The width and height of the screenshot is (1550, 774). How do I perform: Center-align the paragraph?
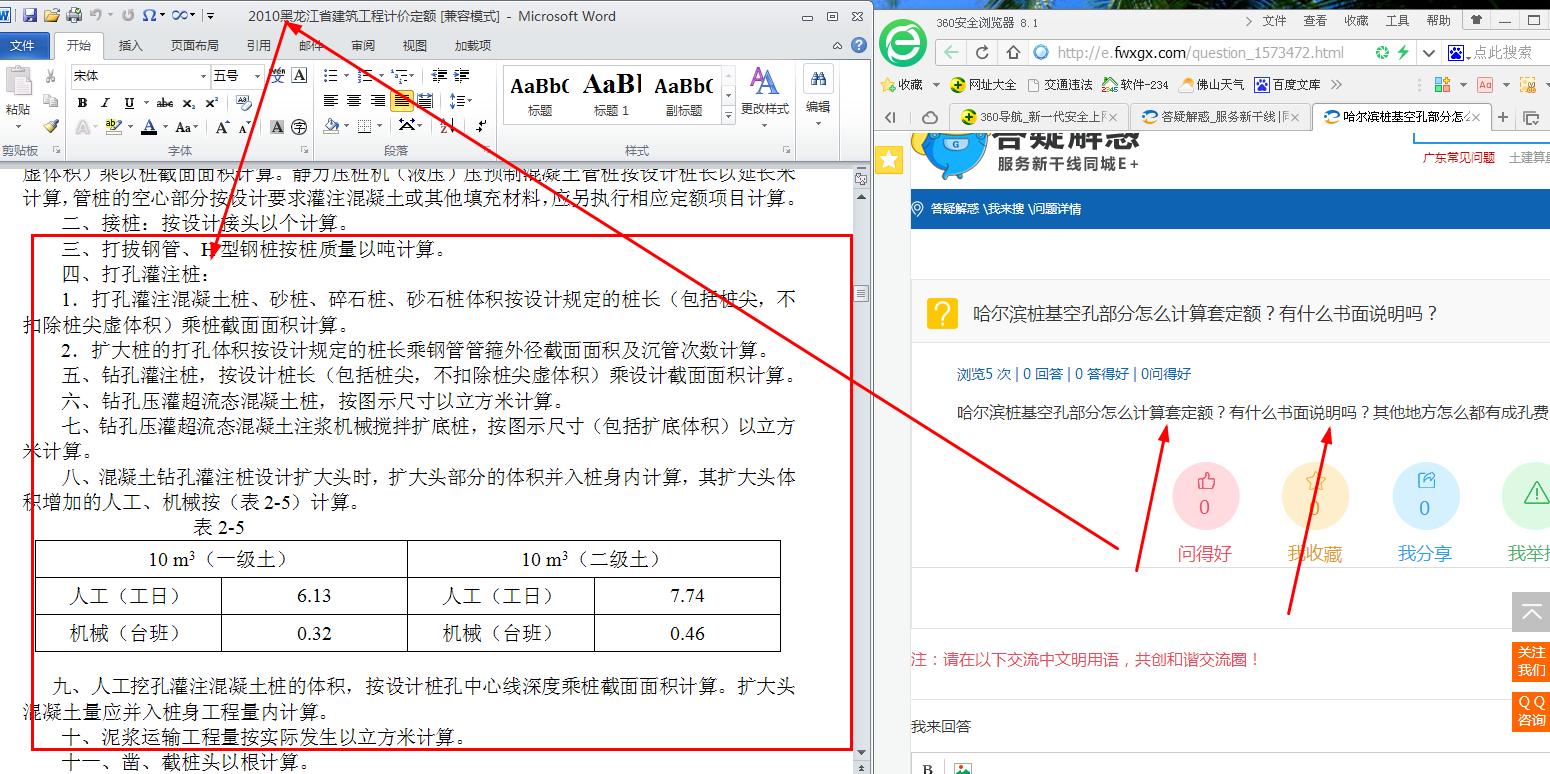click(x=354, y=101)
